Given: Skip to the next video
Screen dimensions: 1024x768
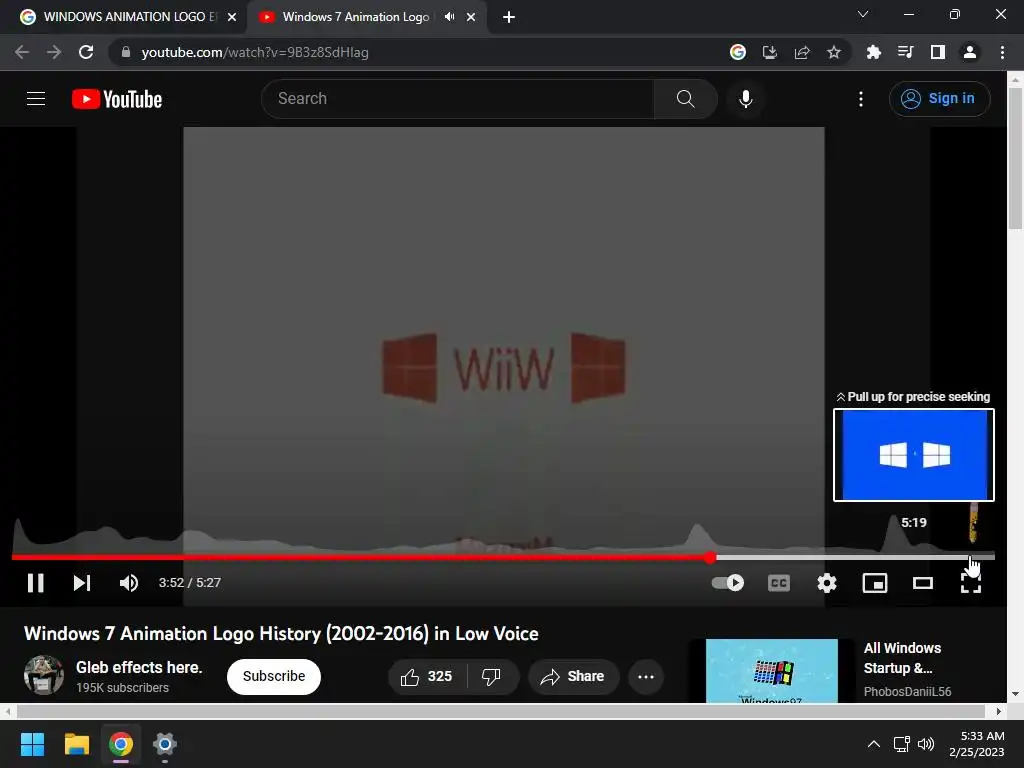Looking at the screenshot, I should tap(82, 583).
